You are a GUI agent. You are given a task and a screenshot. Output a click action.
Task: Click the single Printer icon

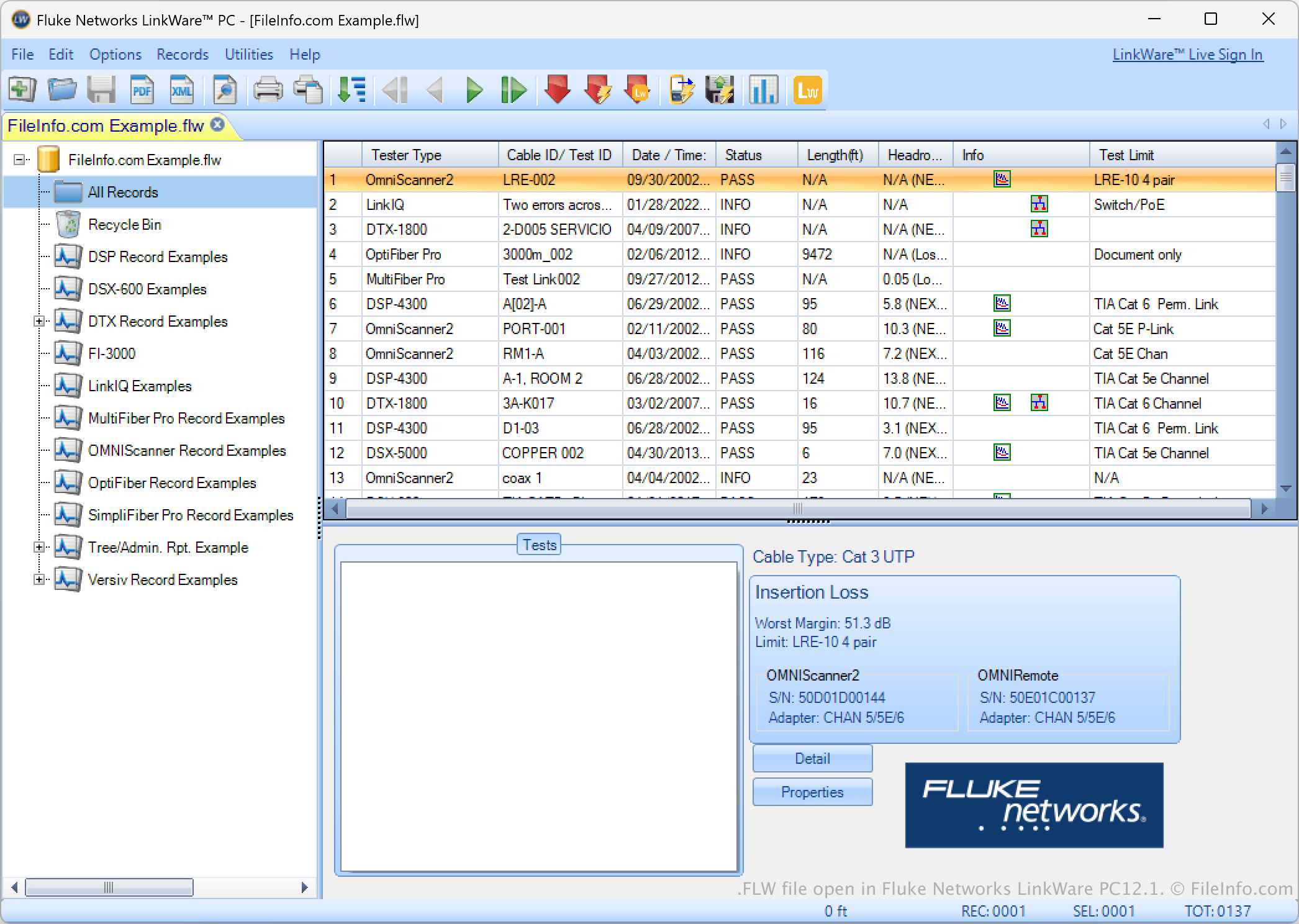[268, 90]
